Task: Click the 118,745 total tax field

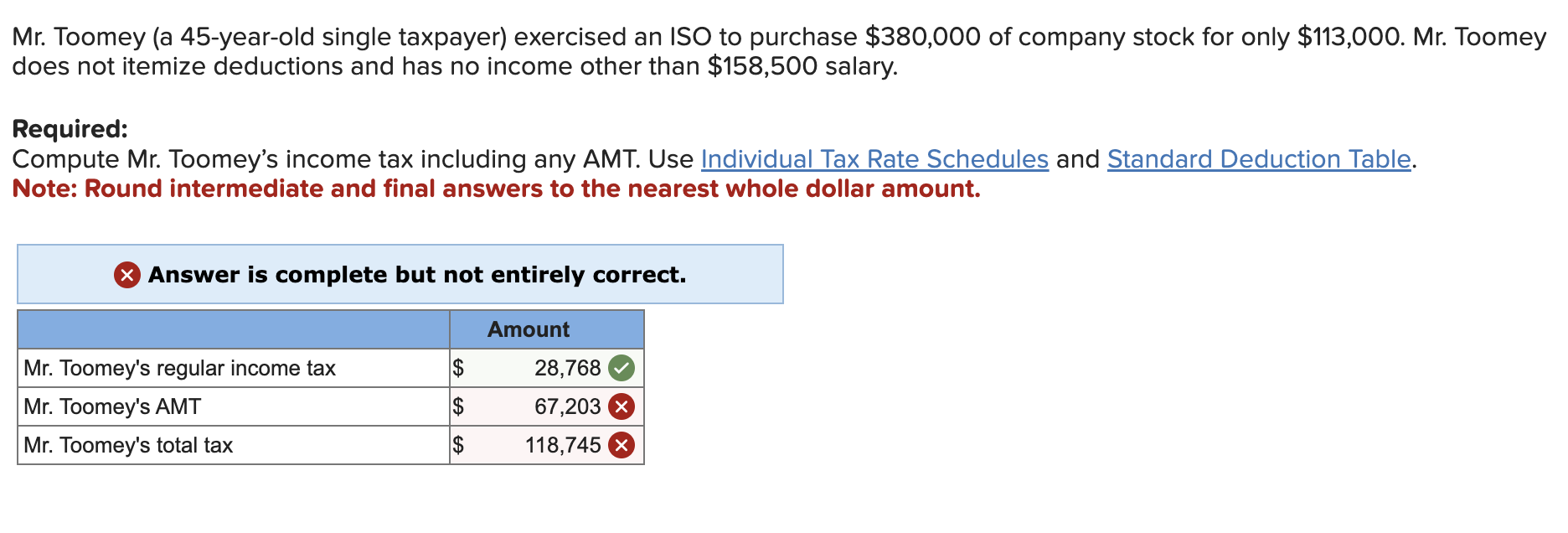Action: [563, 445]
